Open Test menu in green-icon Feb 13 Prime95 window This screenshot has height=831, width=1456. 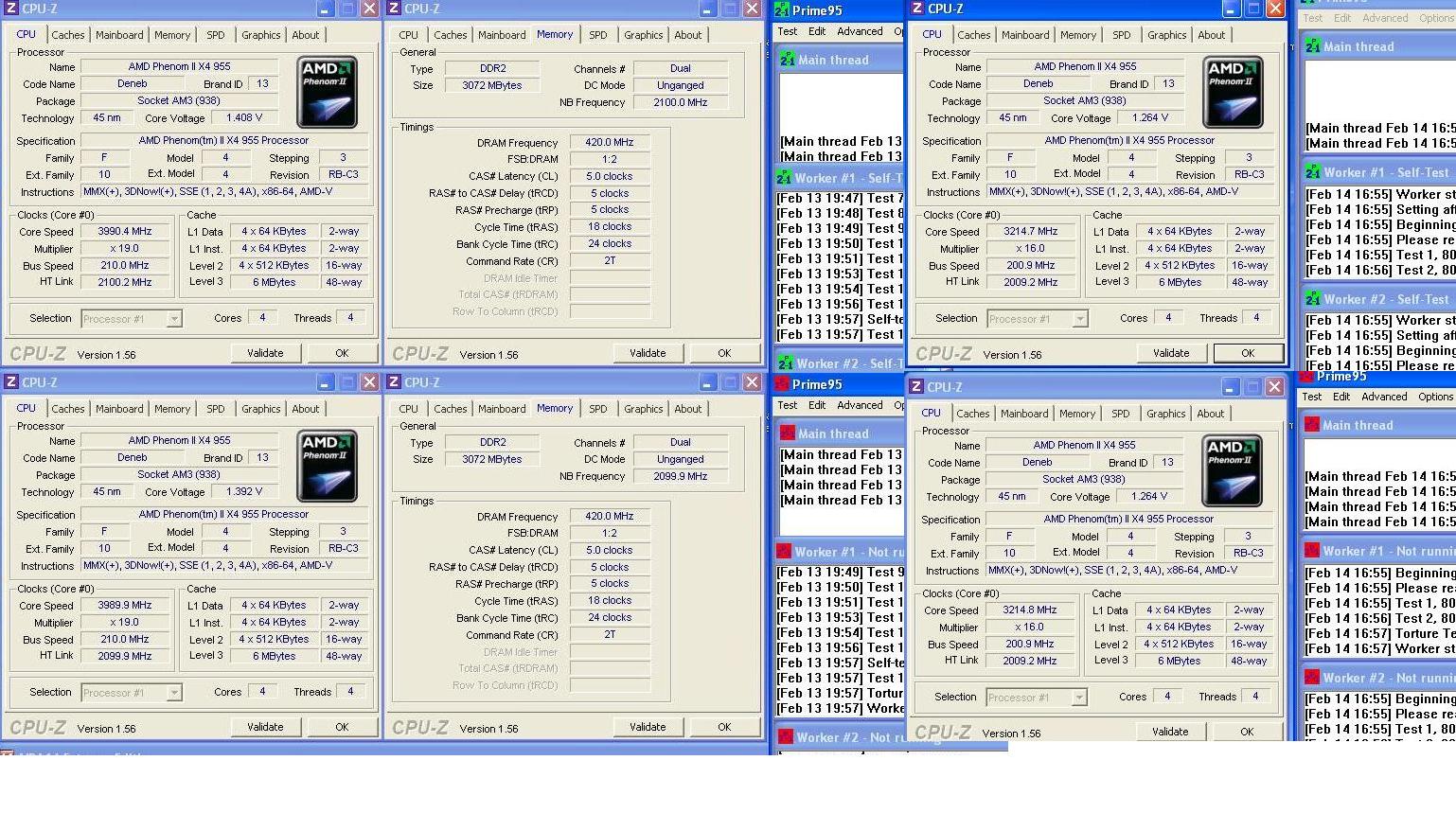(x=788, y=31)
